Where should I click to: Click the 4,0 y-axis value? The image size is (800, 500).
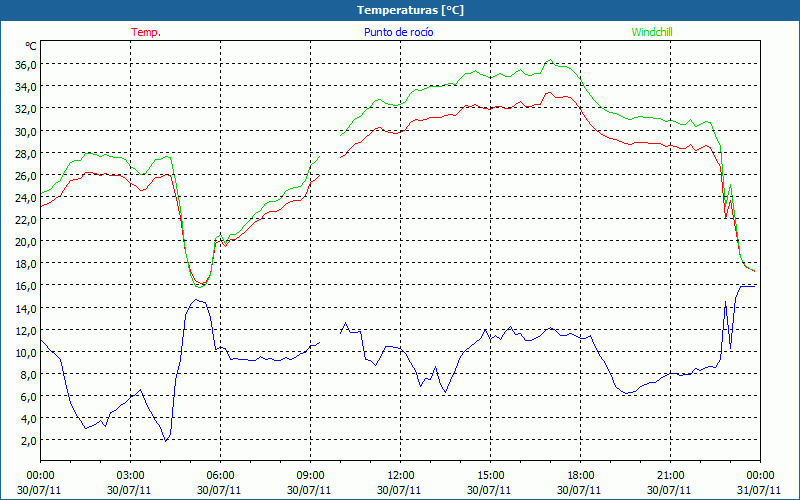click(x=29, y=418)
